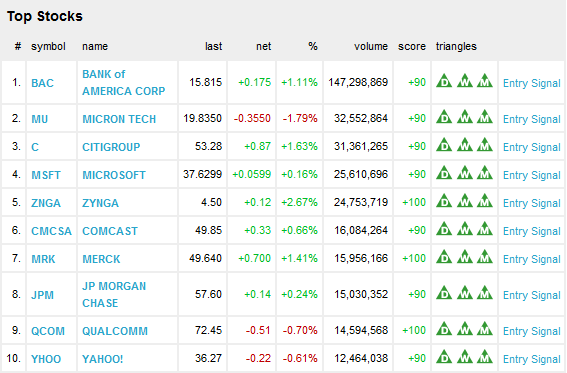
Task: Click the last price 37.6299
Action: point(202,174)
